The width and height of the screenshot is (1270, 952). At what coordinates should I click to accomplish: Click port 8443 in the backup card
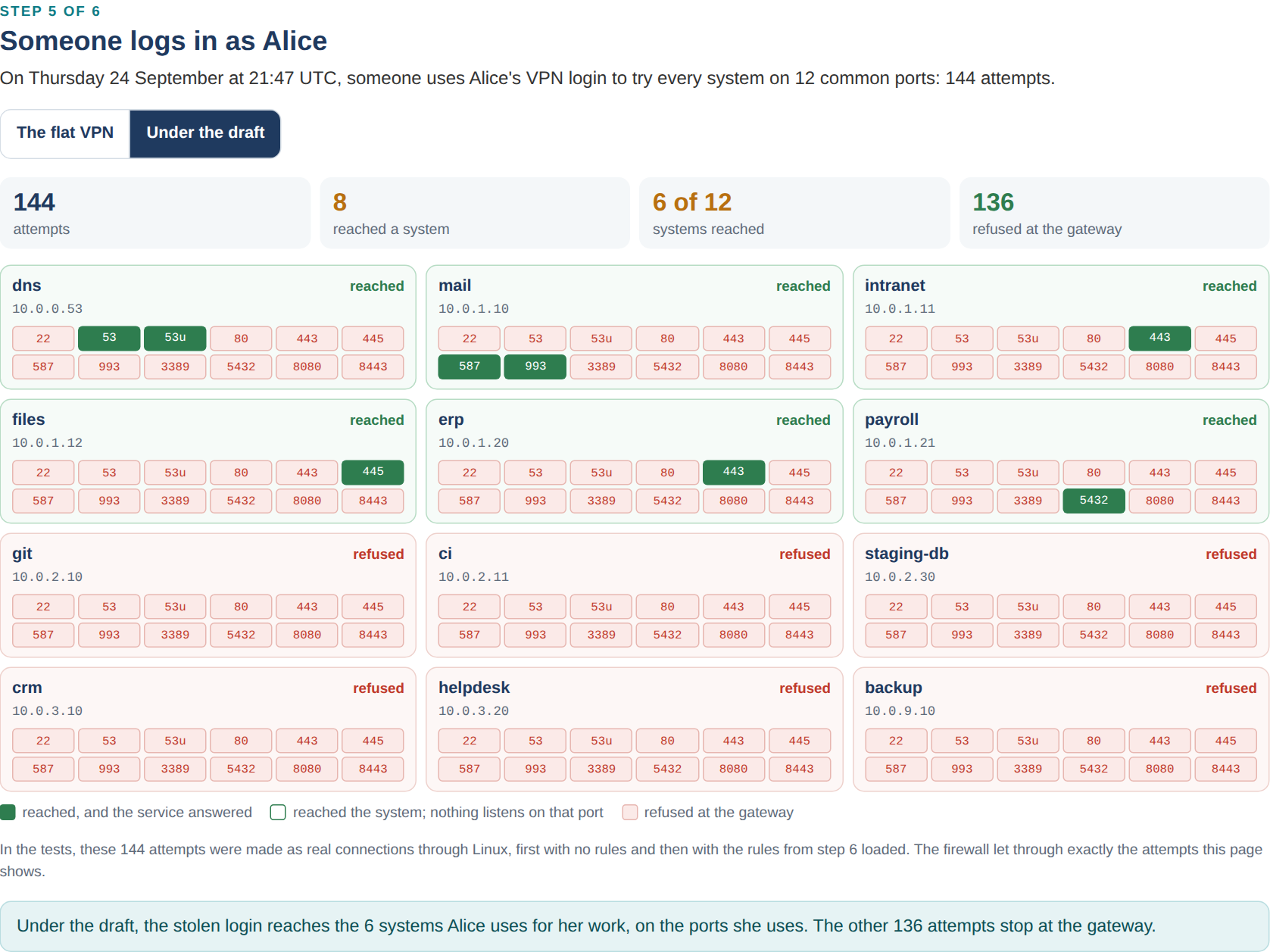[x=1225, y=769]
